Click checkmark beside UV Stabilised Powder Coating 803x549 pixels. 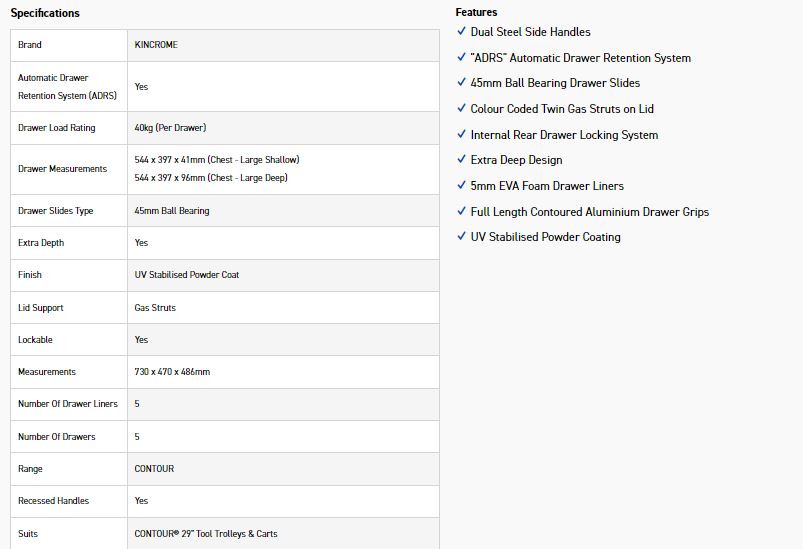pos(461,237)
